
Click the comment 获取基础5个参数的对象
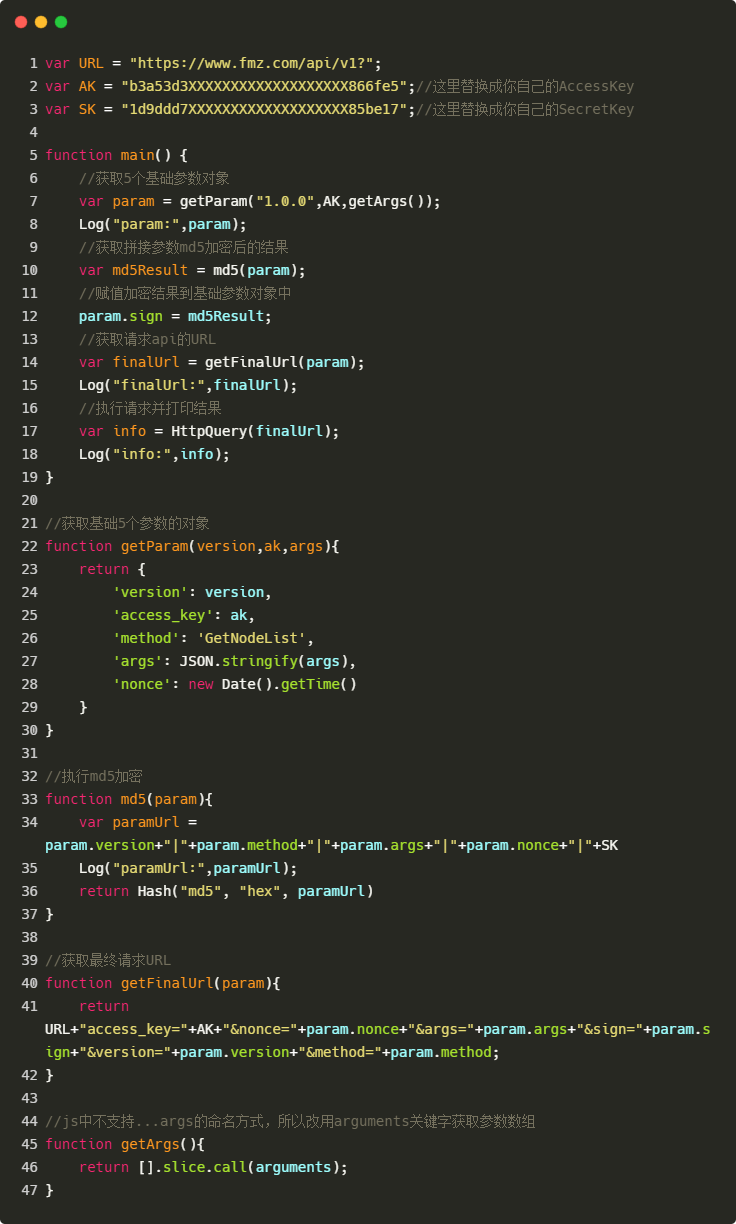coord(127,523)
